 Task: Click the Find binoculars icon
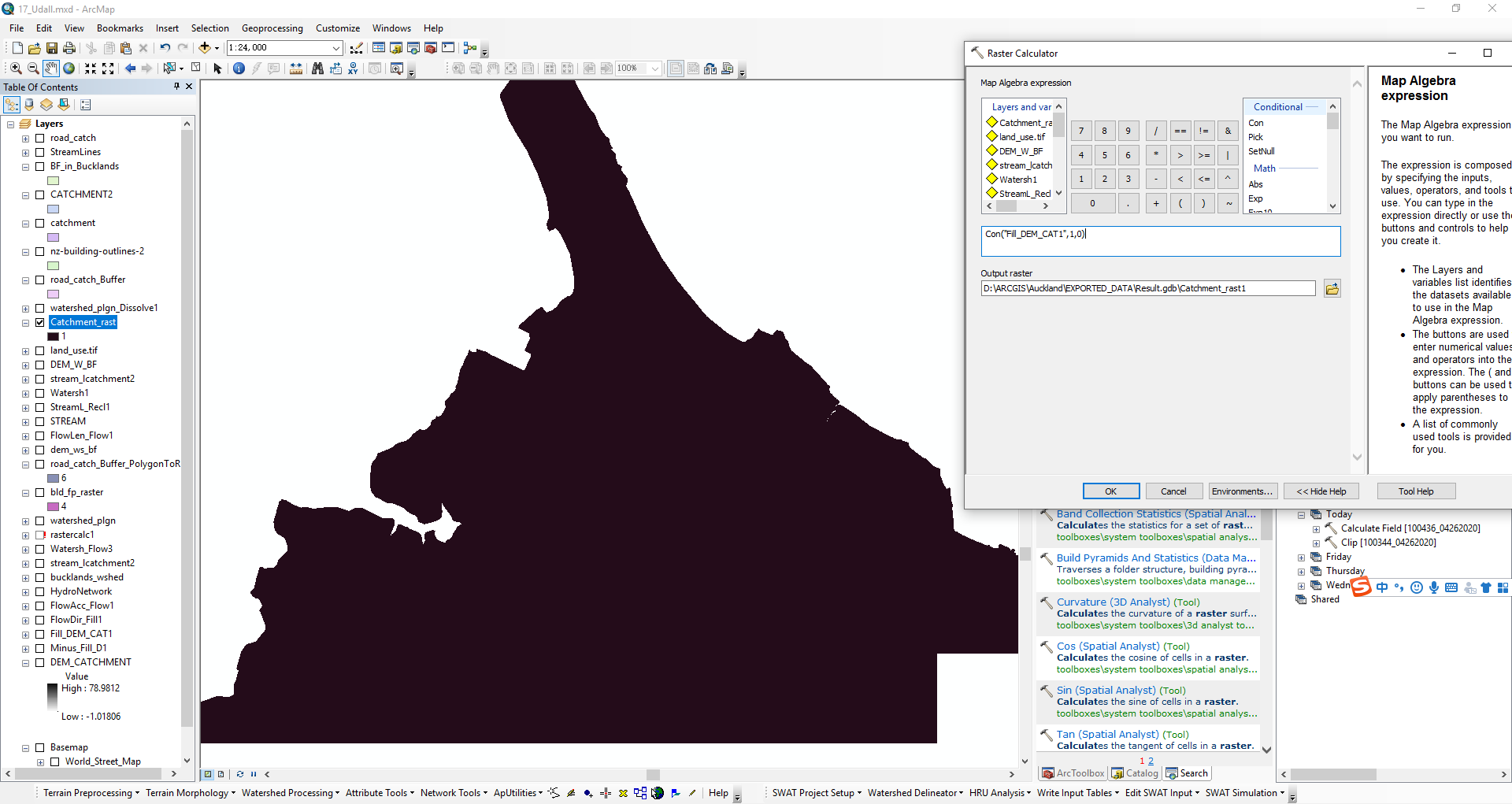pos(317,69)
